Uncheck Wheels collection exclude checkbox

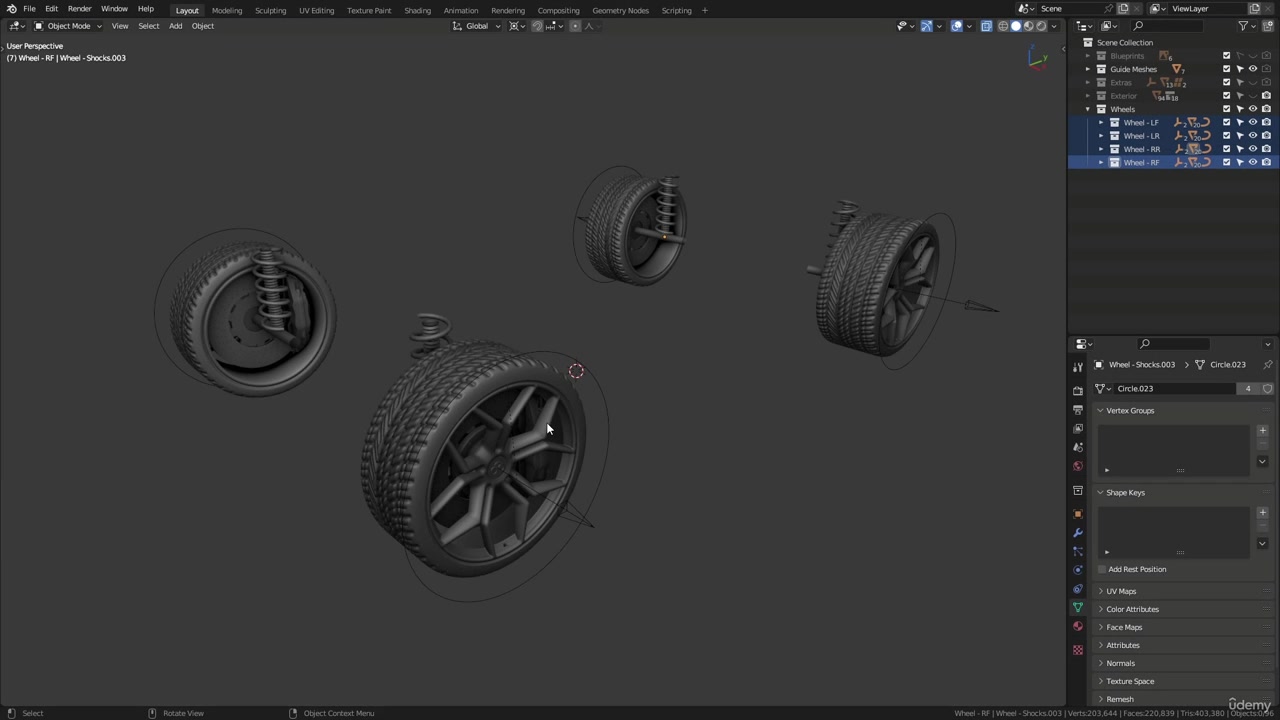tap(1227, 109)
